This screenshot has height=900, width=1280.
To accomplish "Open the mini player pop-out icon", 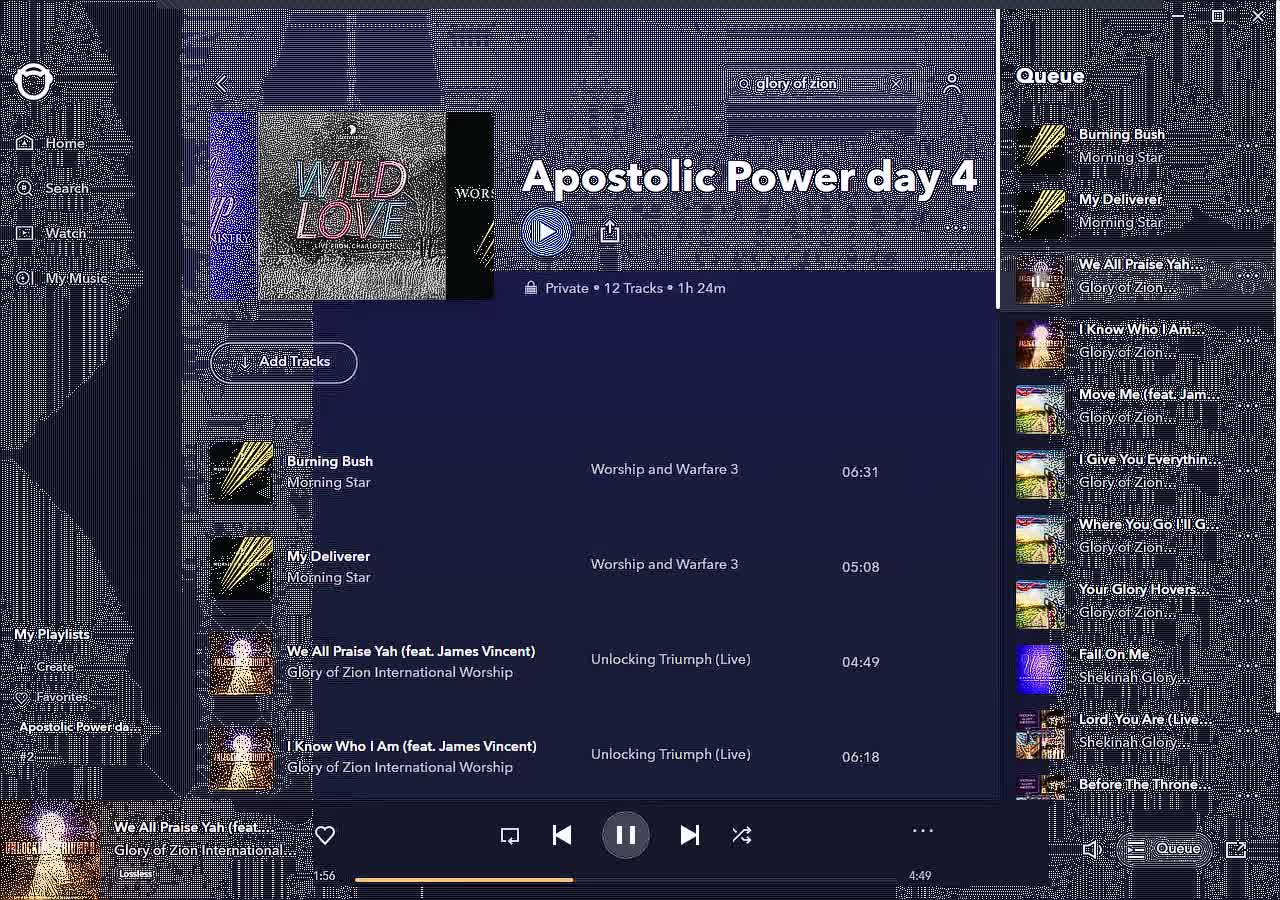I will pyautogui.click(x=1236, y=850).
